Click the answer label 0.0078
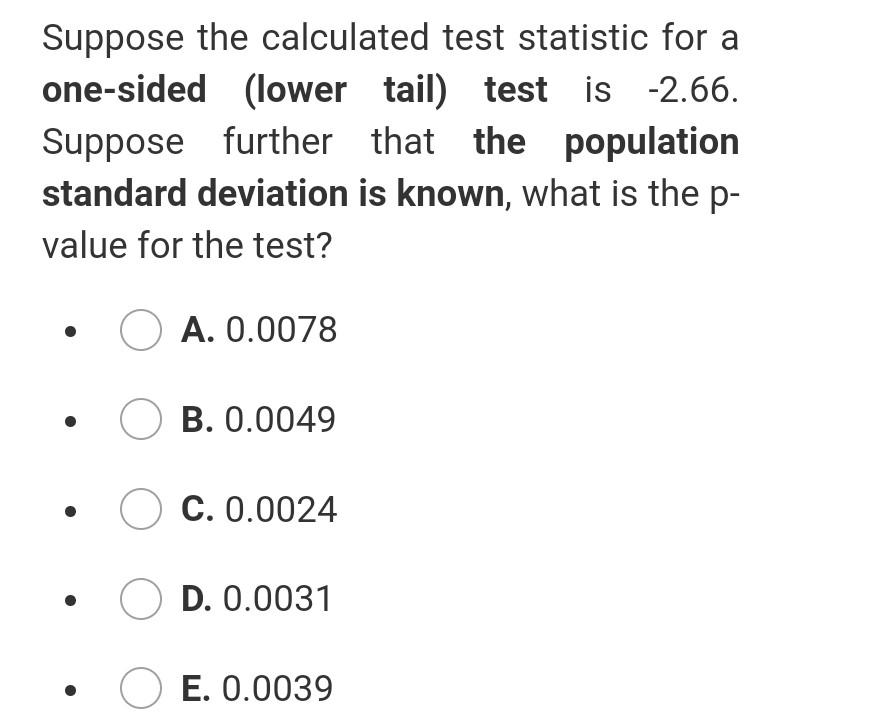880x720 pixels. tap(281, 330)
